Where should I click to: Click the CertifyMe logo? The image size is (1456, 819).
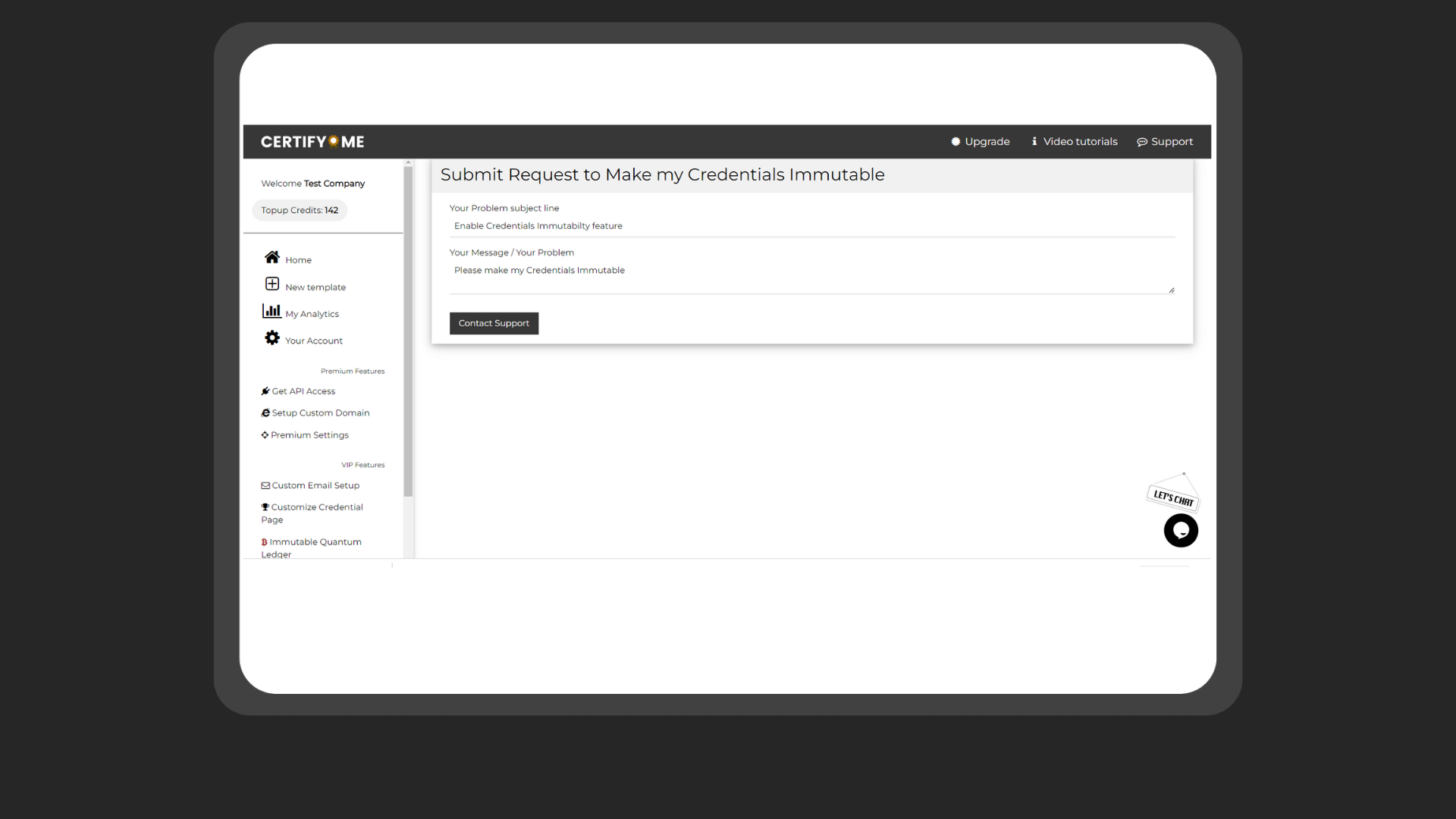point(312,142)
